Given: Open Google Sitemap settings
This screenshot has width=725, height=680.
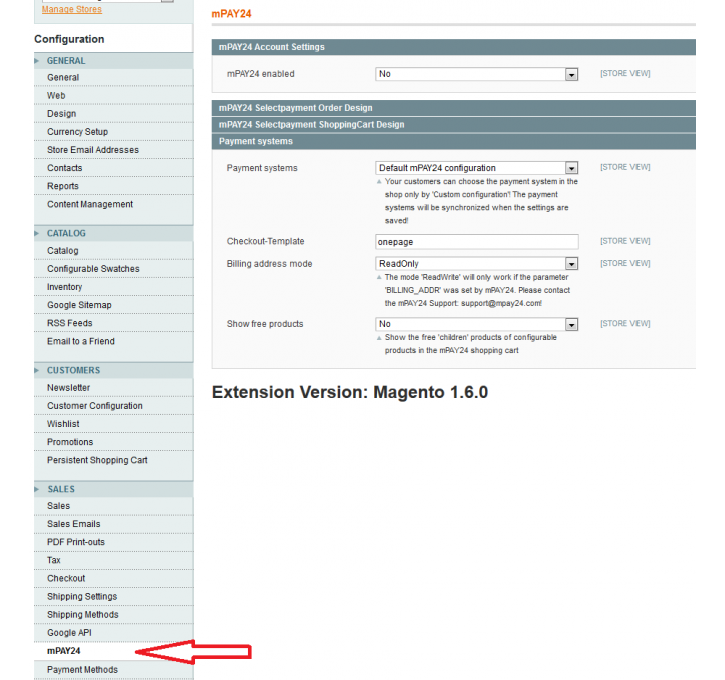Looking at the screenshot, I should [113, 305].
